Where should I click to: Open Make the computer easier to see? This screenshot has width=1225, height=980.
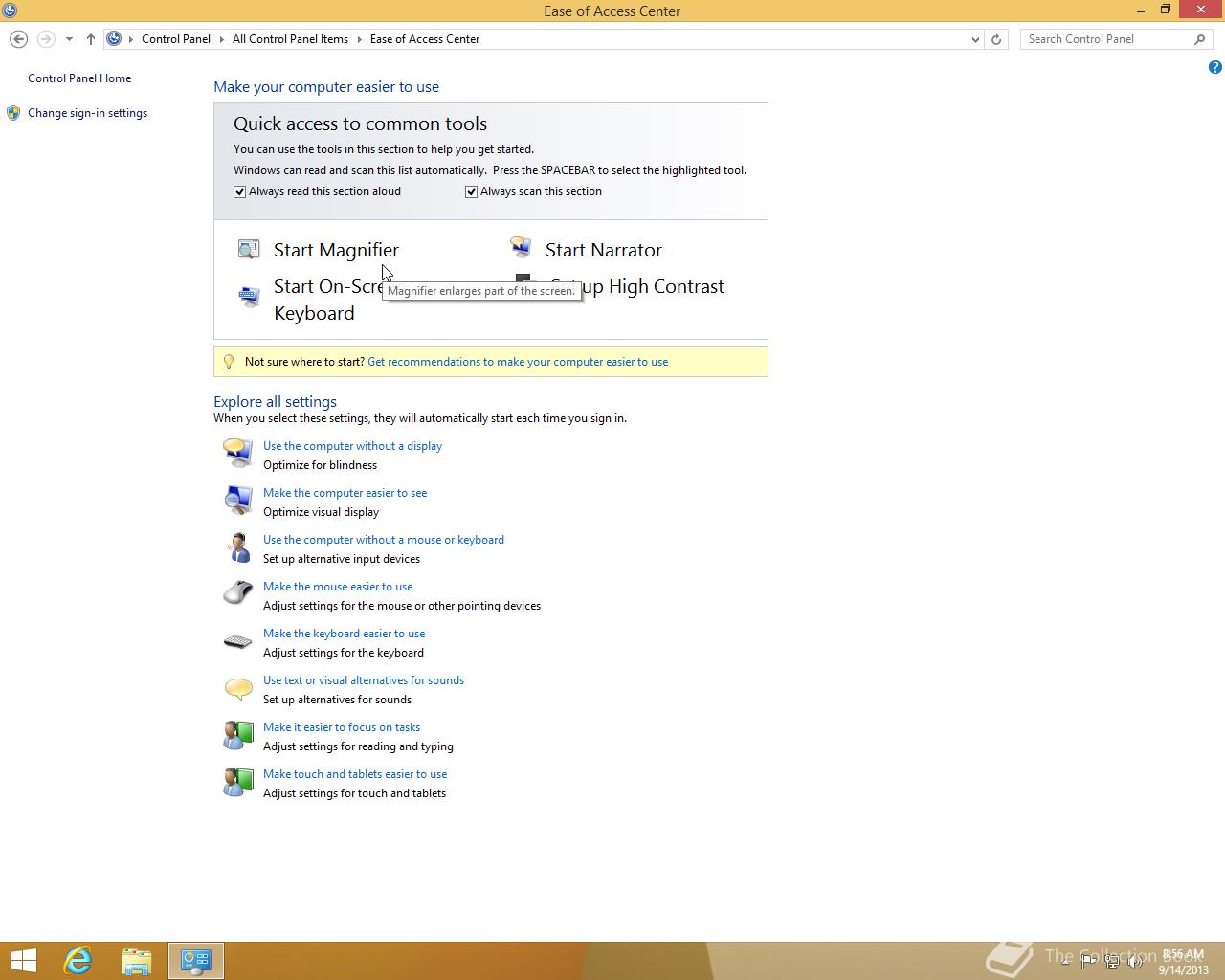345,493
